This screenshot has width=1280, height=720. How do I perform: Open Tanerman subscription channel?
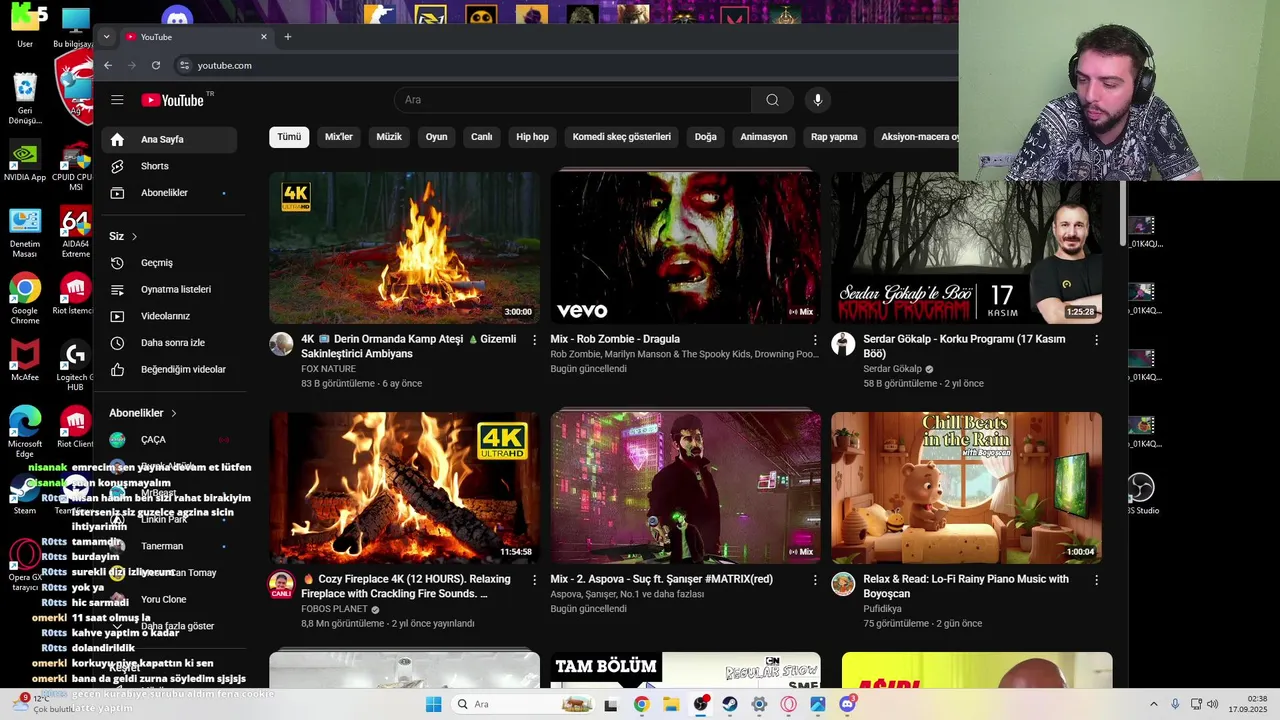point(169,546)
